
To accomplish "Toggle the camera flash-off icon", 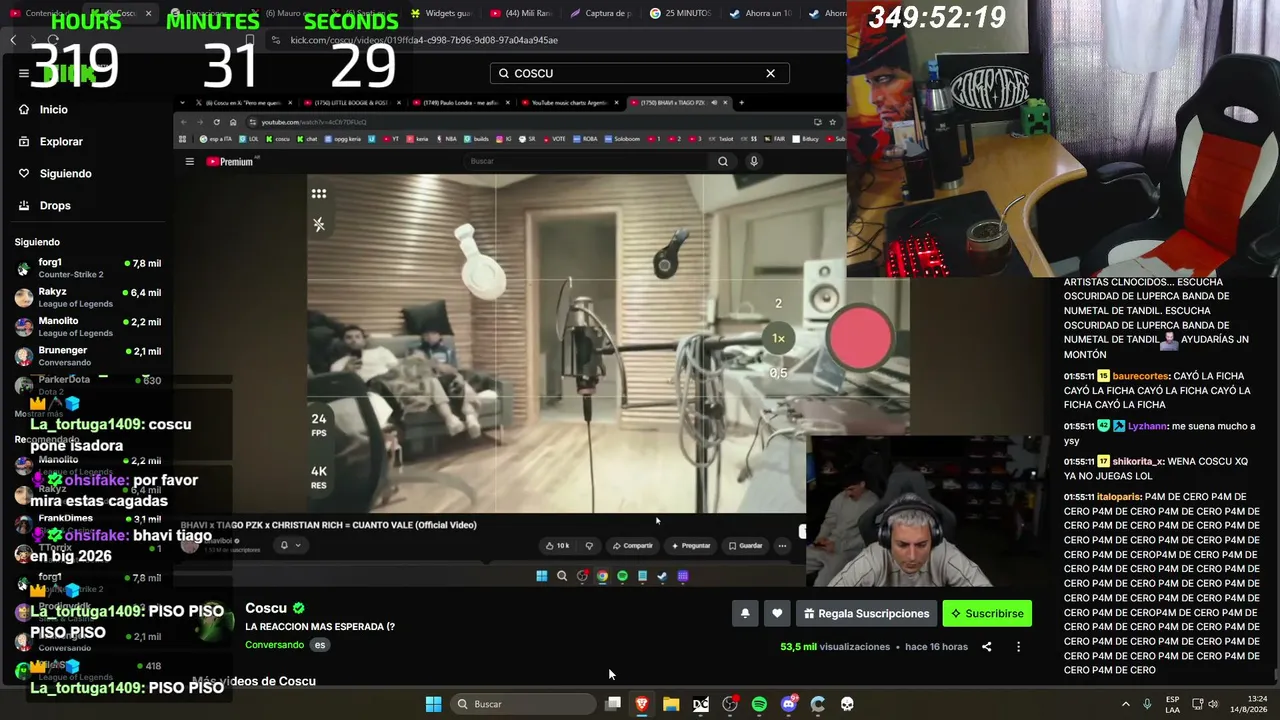I will 319,225.
